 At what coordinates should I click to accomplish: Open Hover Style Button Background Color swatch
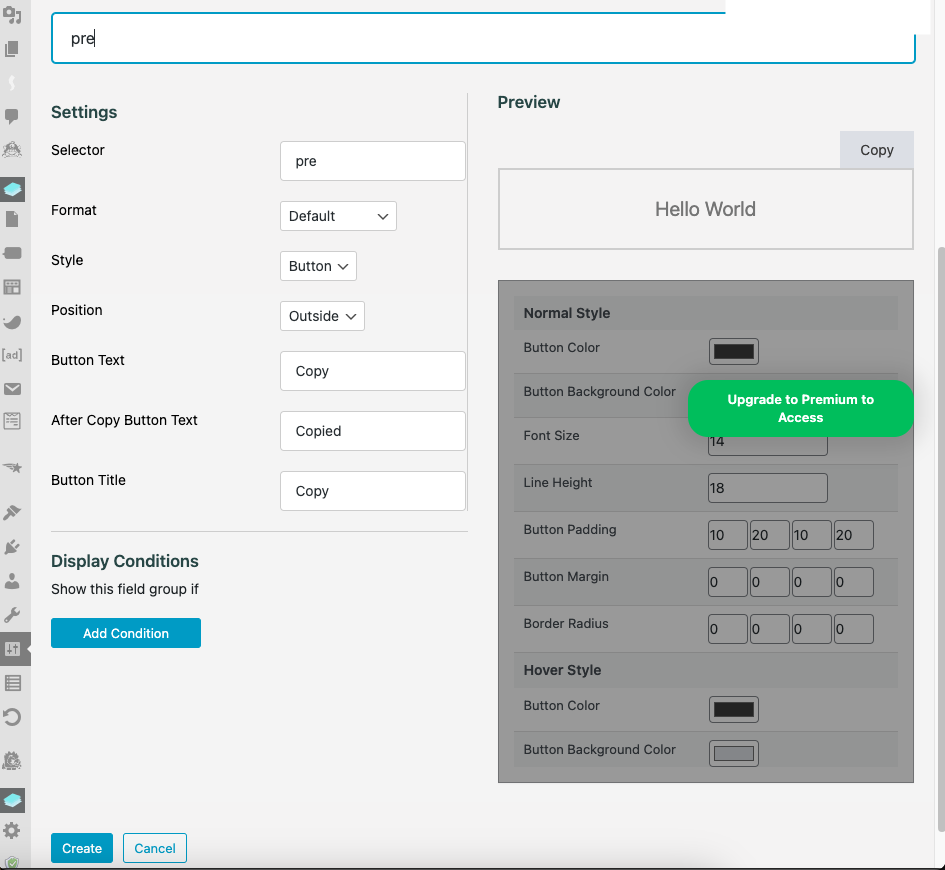click(x=733, y=753)
